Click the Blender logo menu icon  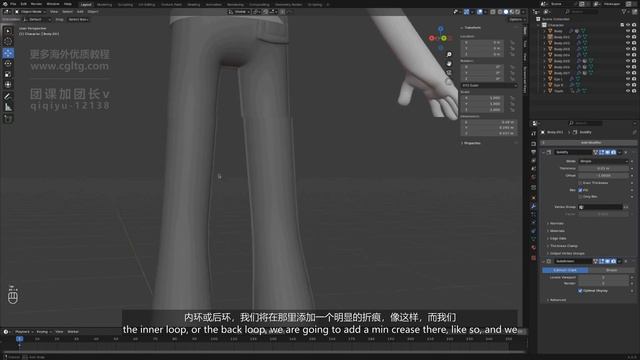tap(5, 4)
